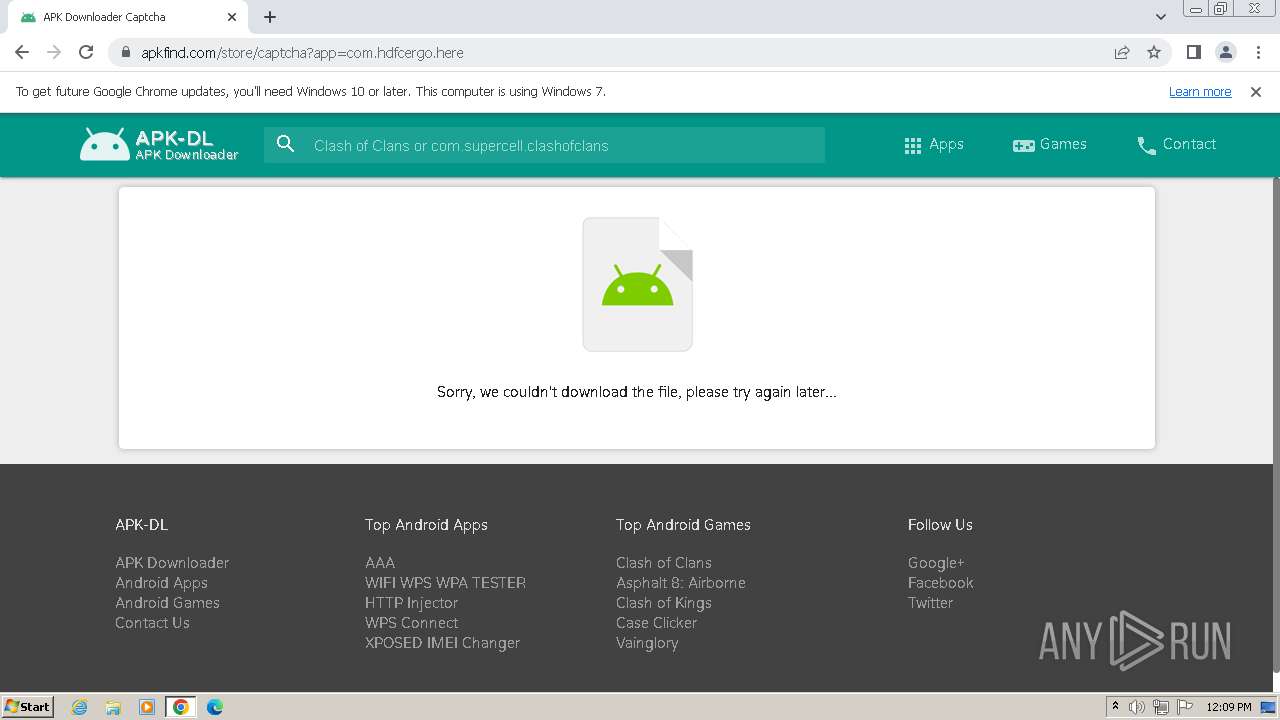This screenshot has width=1280, height=720.
Task: Open the Contact page from header
Action: pos(1176,144)
